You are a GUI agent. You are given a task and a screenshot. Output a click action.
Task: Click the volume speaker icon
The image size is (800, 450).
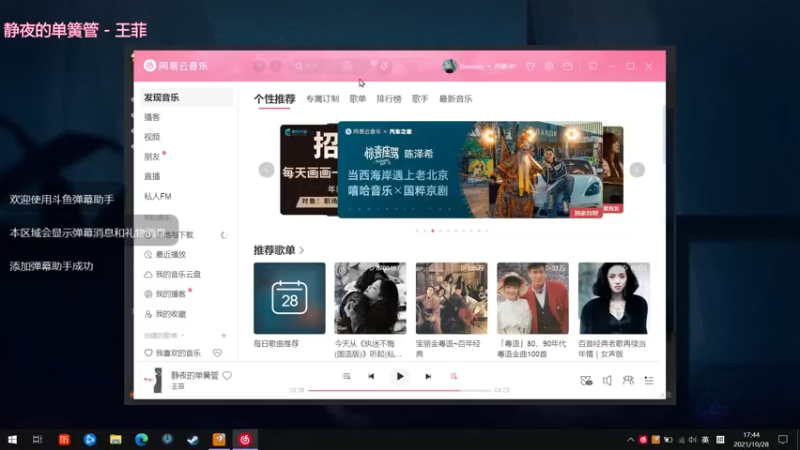tap(607, 381)
